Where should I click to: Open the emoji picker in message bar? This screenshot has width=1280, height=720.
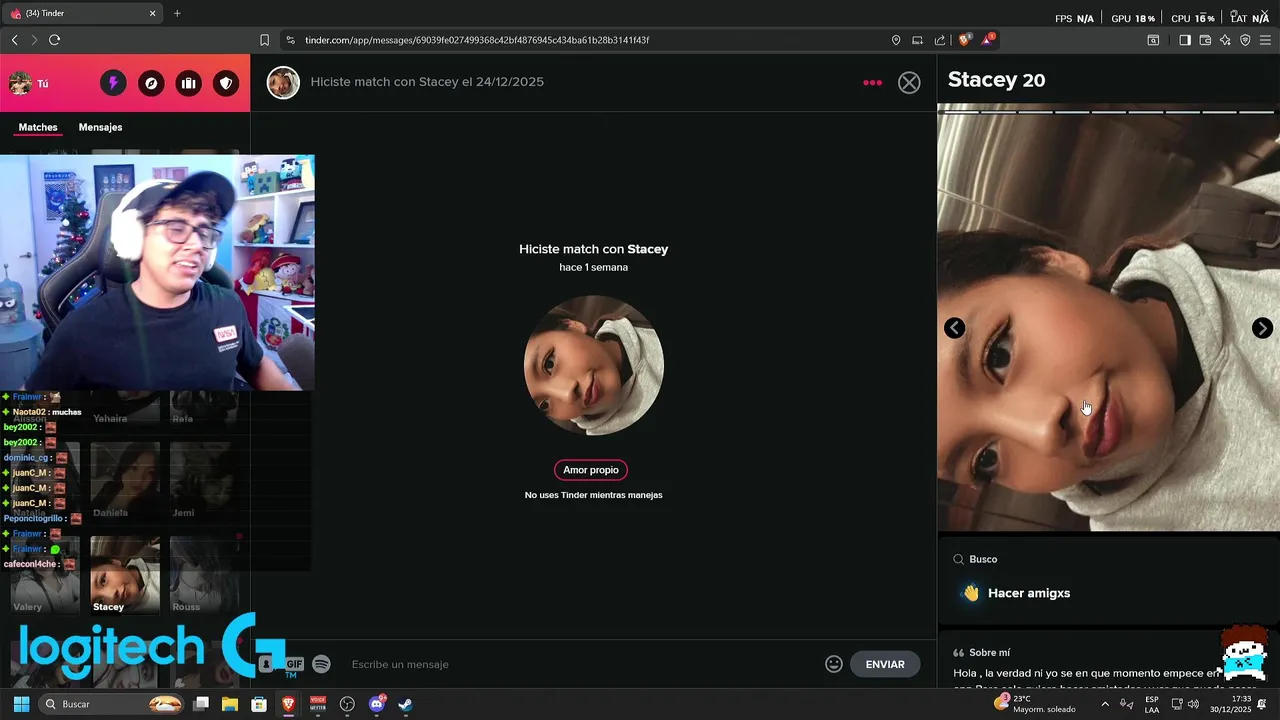point(834,664)
